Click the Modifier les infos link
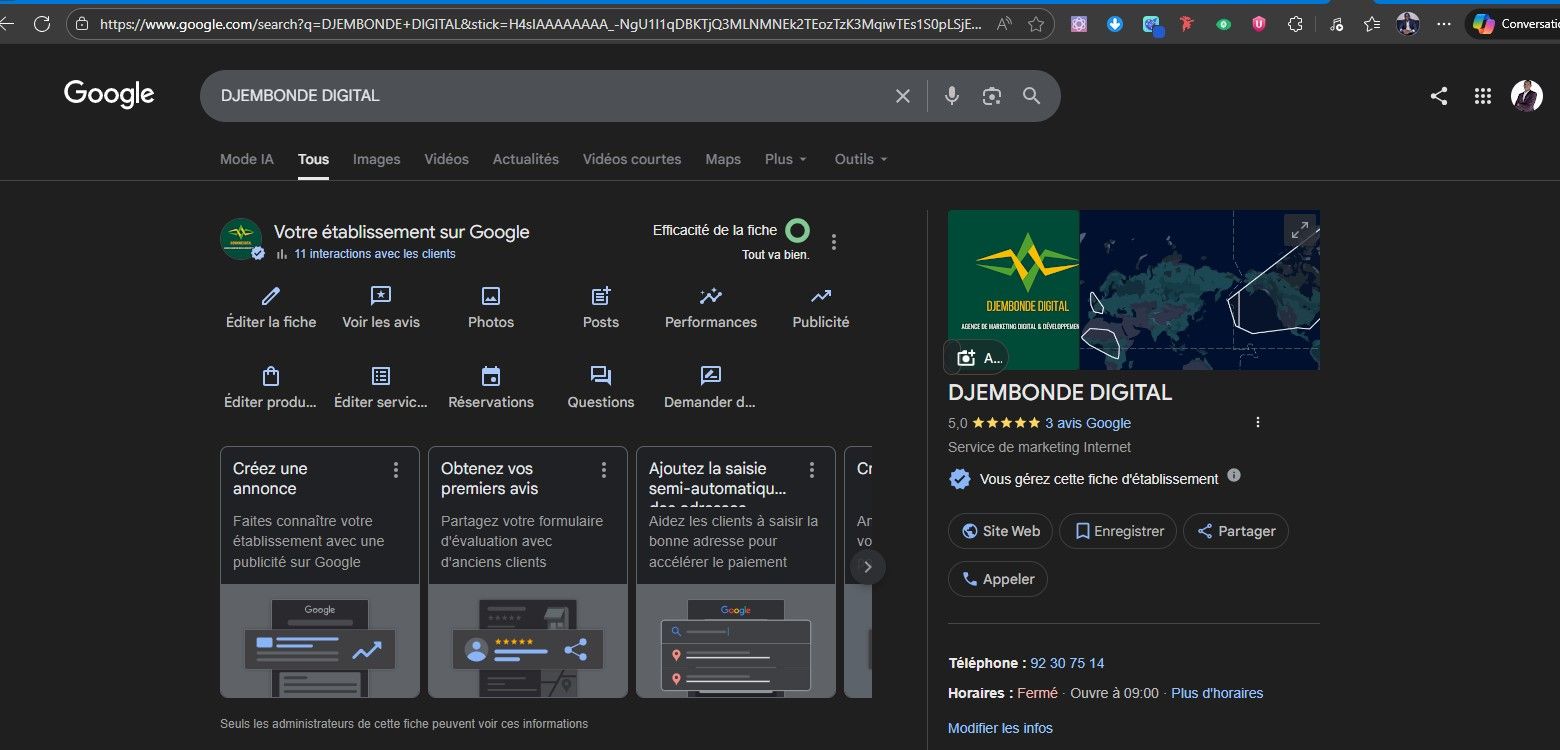Screen dimensions: 1560x750 [1000, 728]
